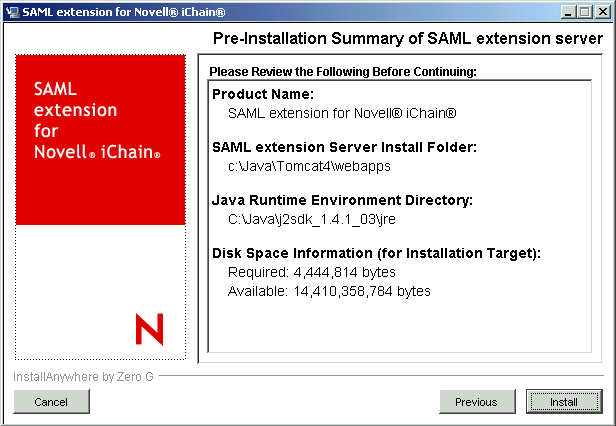616x426 pixels.
Task: Click the Install button
Action: [x=564, y=402]
